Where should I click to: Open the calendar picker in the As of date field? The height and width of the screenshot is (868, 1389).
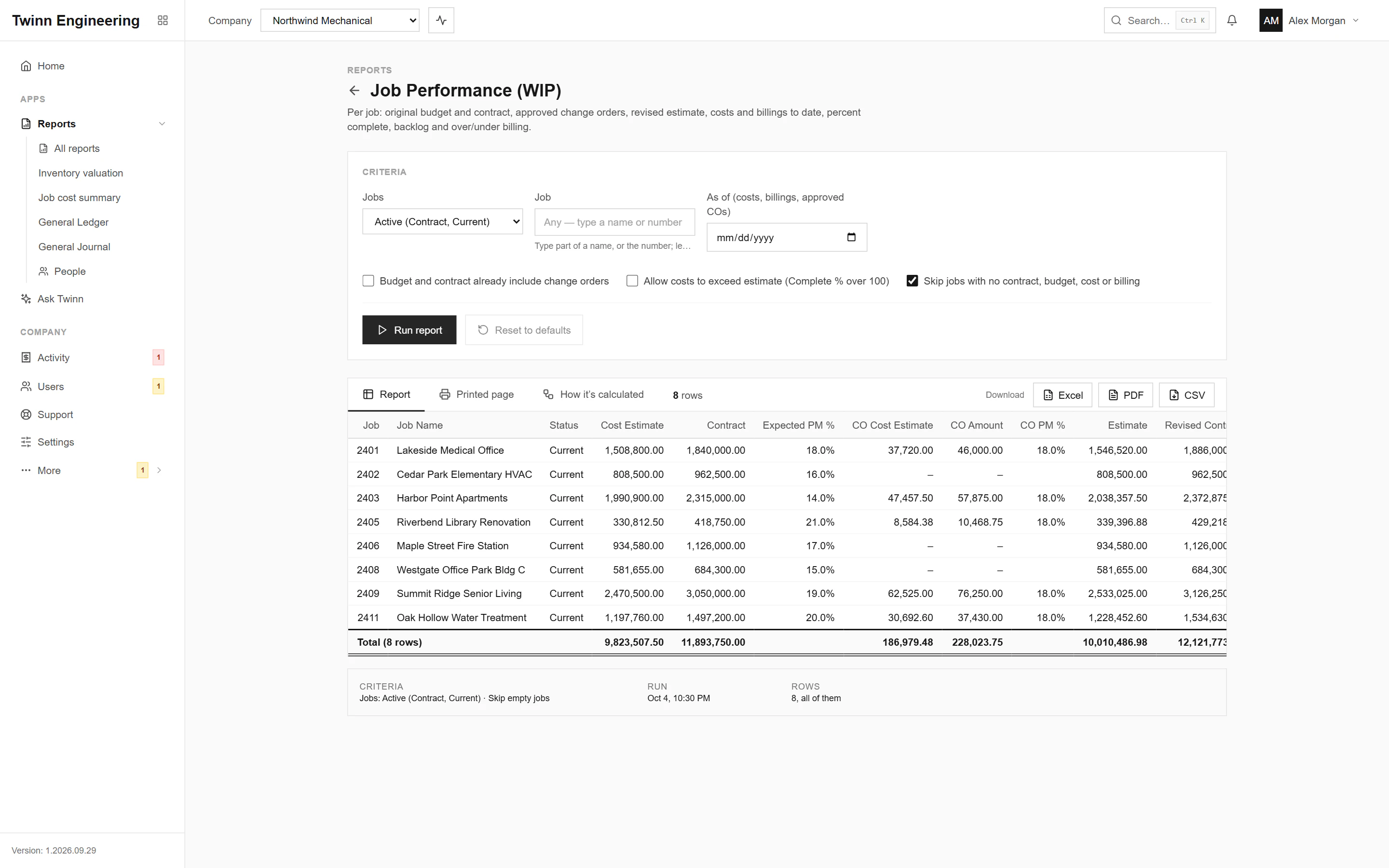[x=851, y=237]
